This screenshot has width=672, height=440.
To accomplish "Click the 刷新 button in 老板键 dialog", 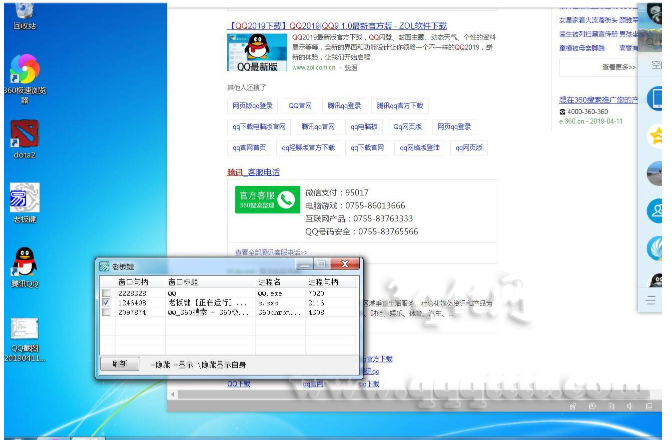I will (x=120, y=364).
